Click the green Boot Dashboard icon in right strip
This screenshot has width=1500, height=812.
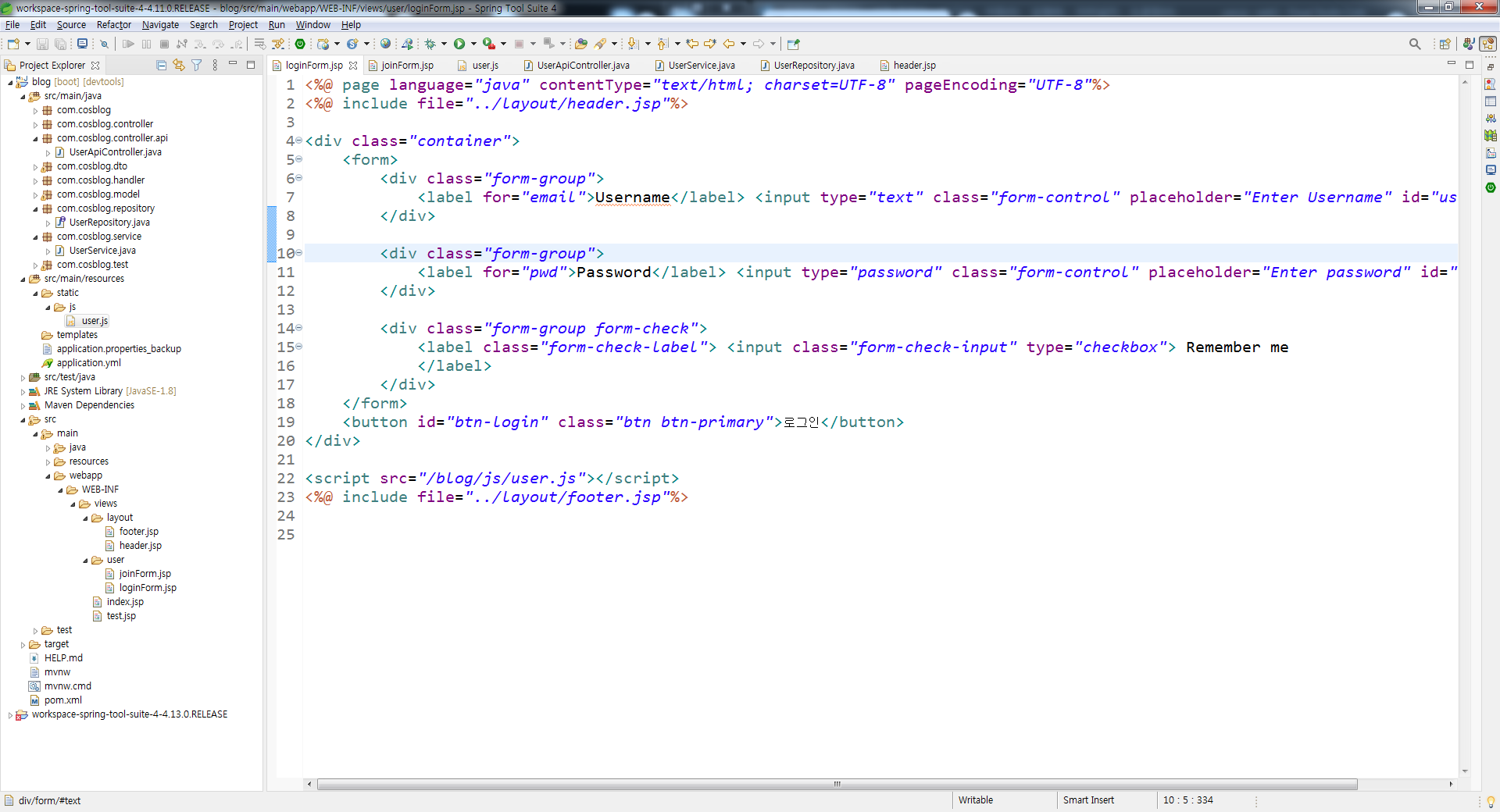point(1491,187)
